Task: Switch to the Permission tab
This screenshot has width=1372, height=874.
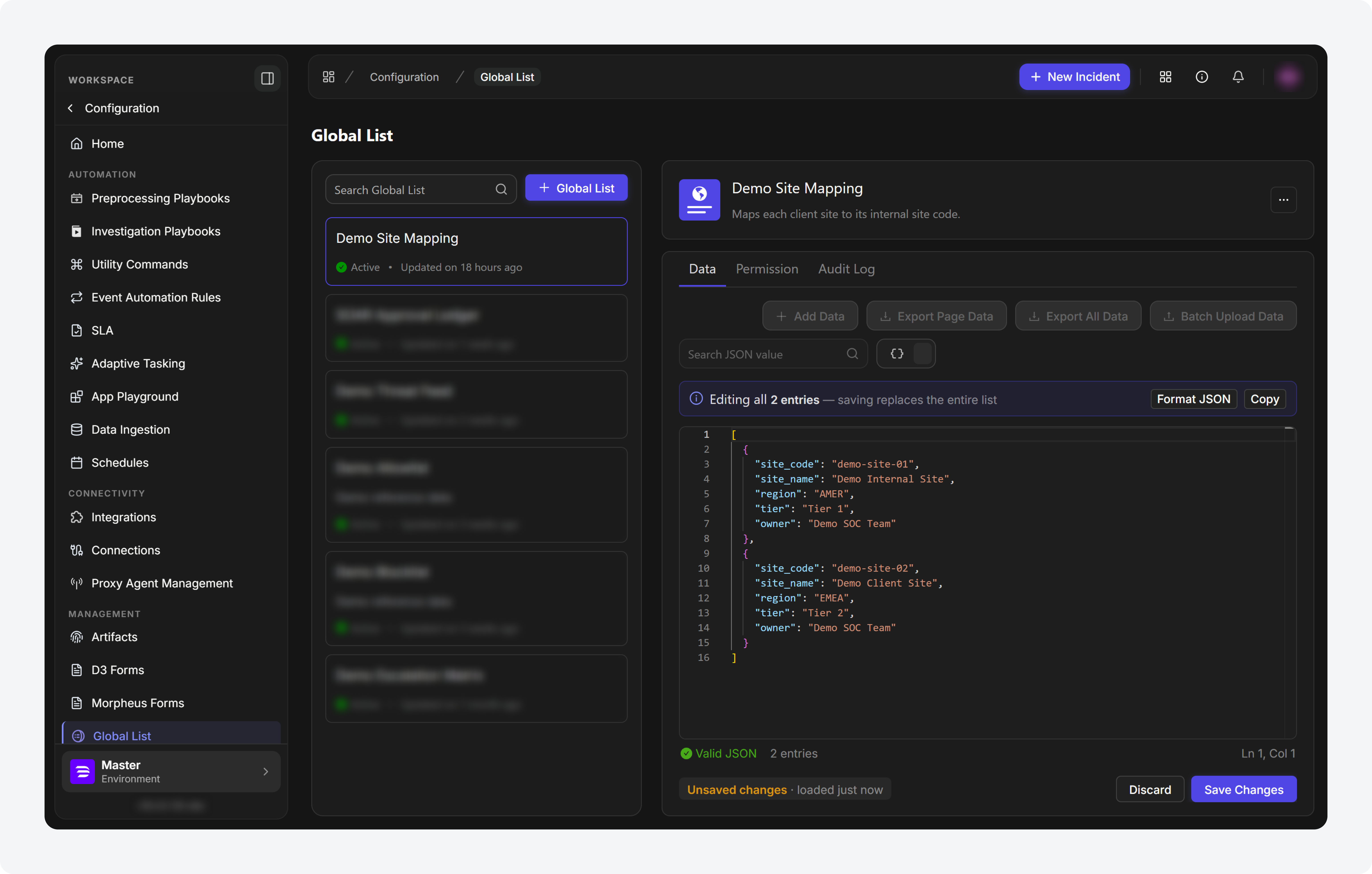Action: (x=767, y=269)
